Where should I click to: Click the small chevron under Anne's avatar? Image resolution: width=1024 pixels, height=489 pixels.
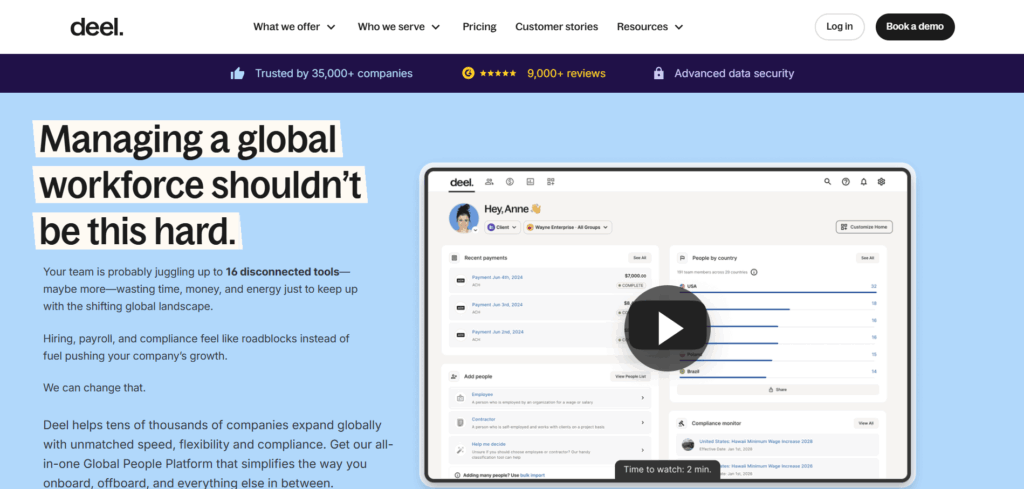click(475, 230)
